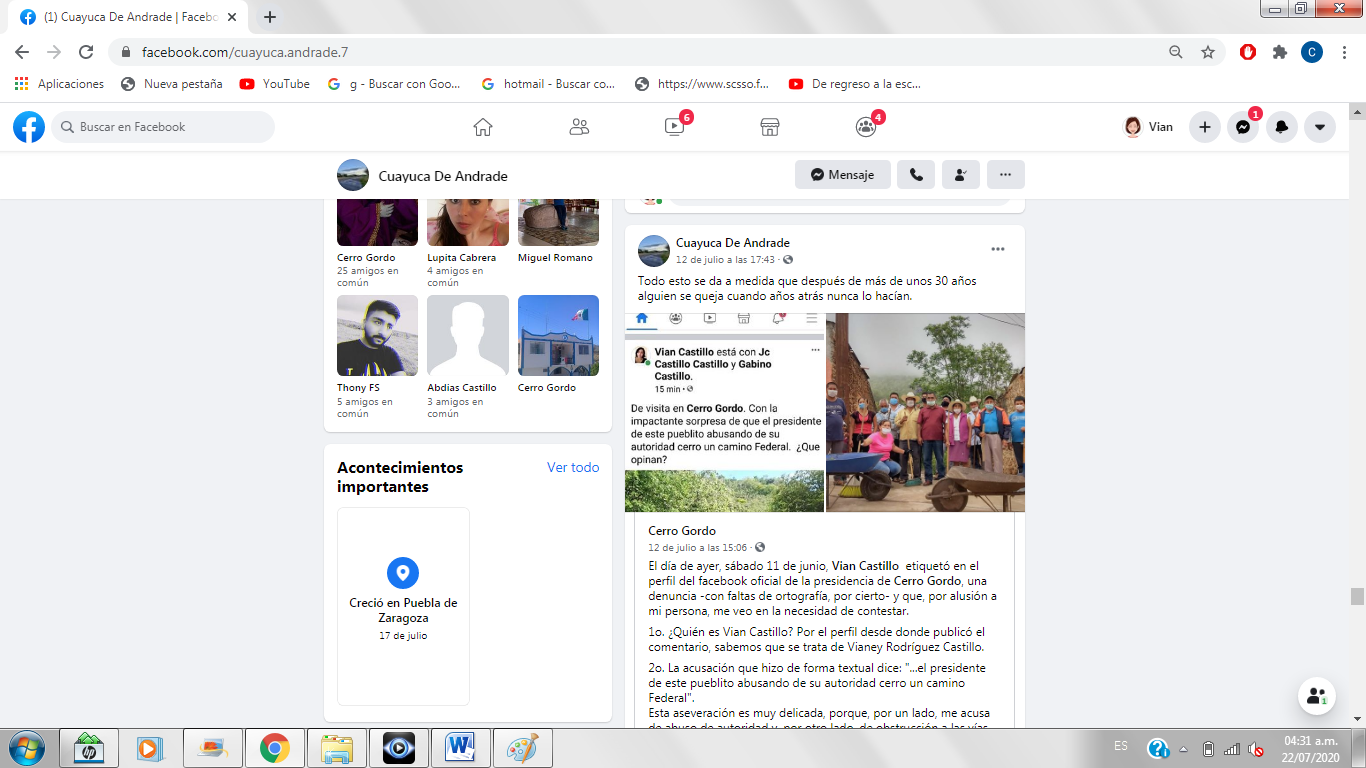This screenshot has height=768, width=1366.
Task: Open the Word taskbar icon
Action: click(x=461, y=748)
